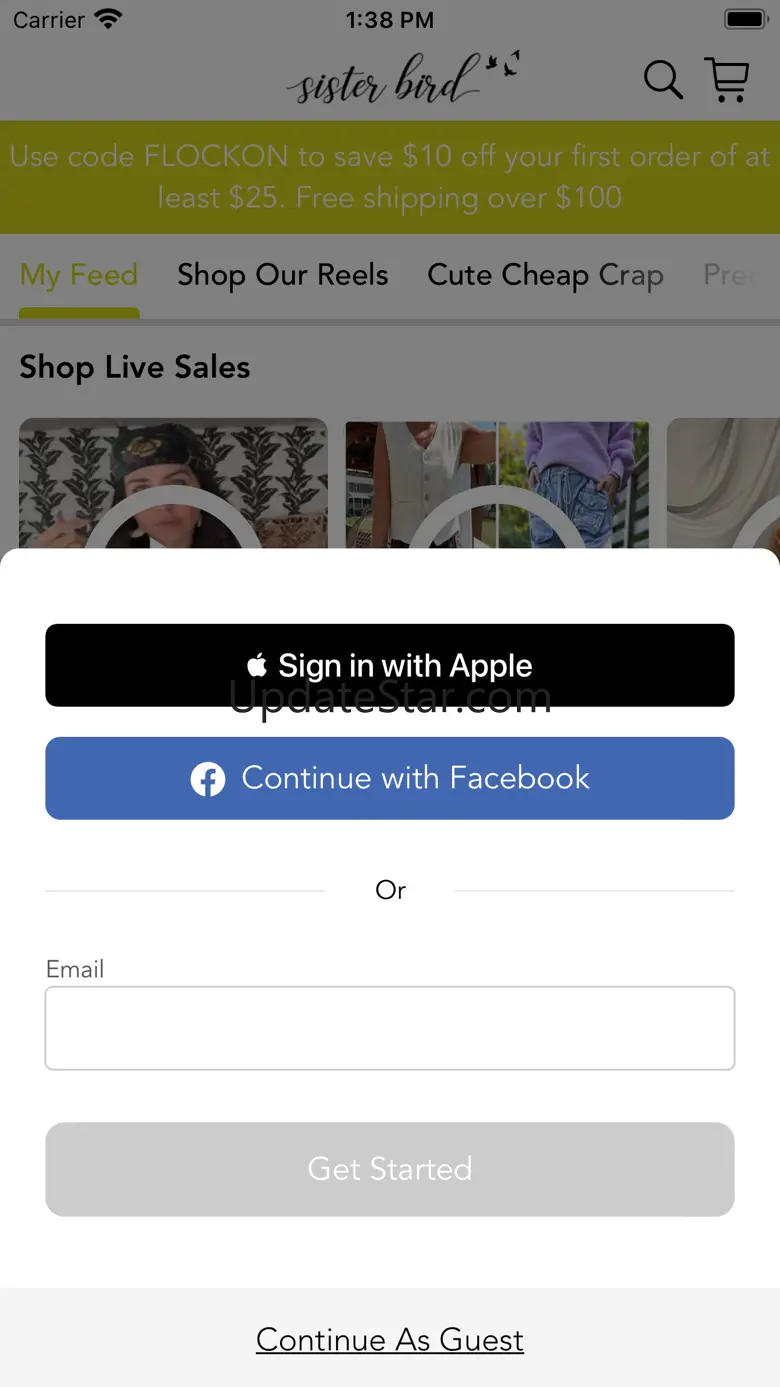Open the Shop Our Reels tab
Image resolution: width=780 pixels, height=1387 pixels.
(283, 275)
